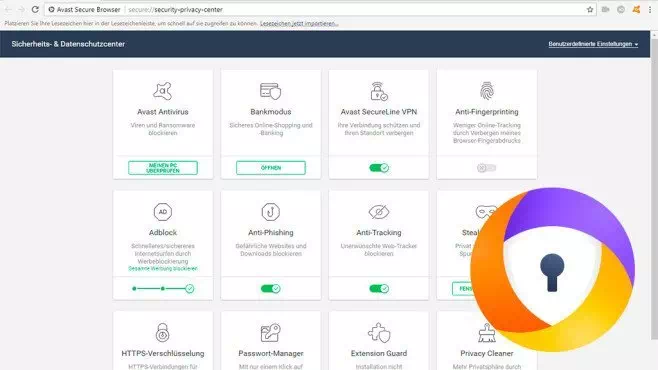Turn off the Anti-Tracking switch
This screenshot has height=370, width=658.
click(x=379, y=289)
